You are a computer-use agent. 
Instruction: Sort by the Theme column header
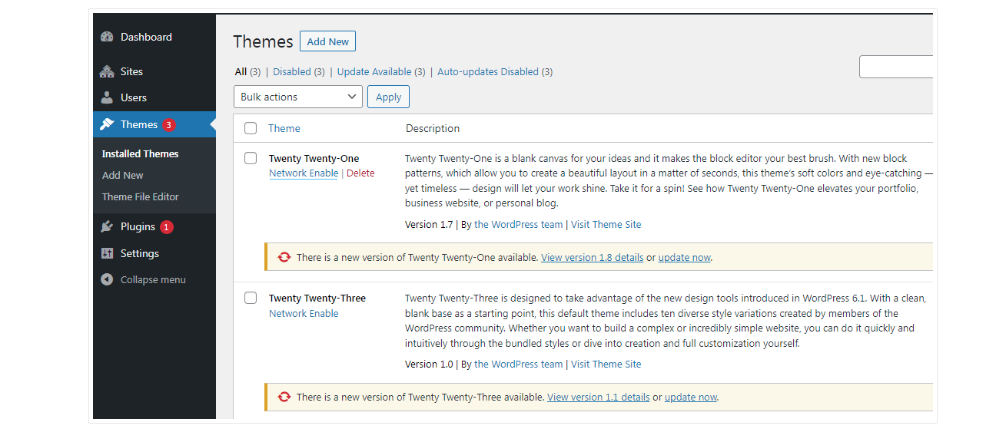point(284,128)
